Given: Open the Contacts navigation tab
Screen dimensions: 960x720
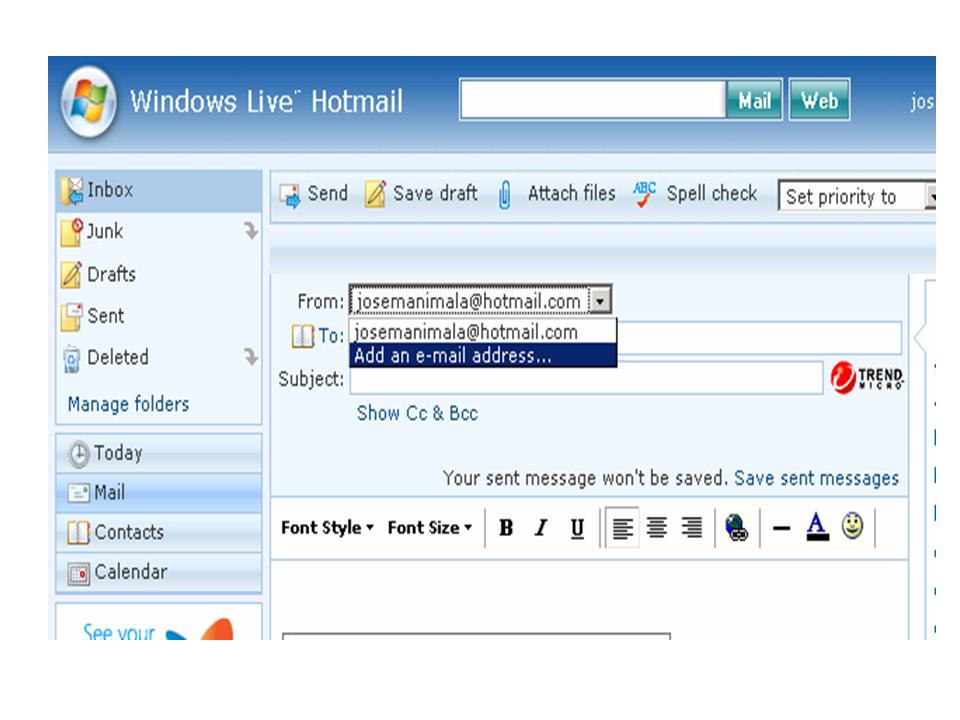Looking at the screenshot, I should click(x=159, y=533).
